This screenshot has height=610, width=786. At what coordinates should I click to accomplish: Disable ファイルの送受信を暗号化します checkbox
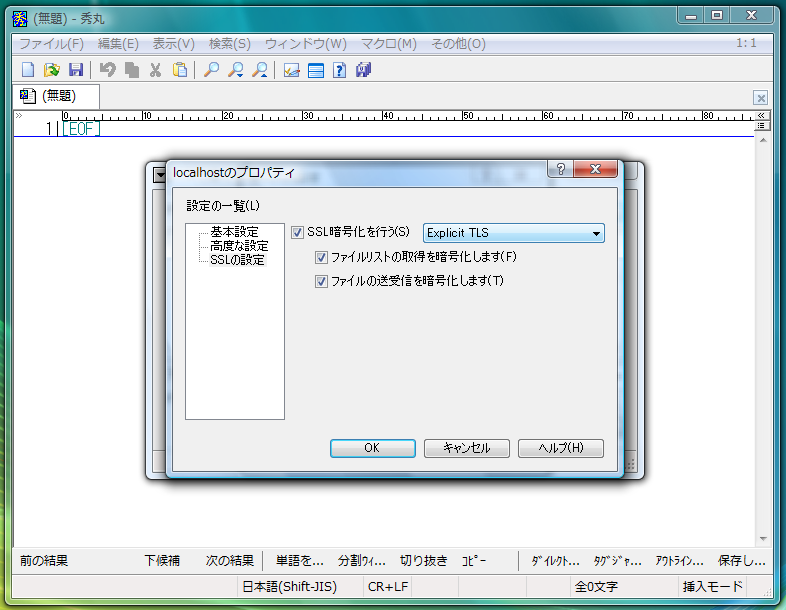(321, 281)
